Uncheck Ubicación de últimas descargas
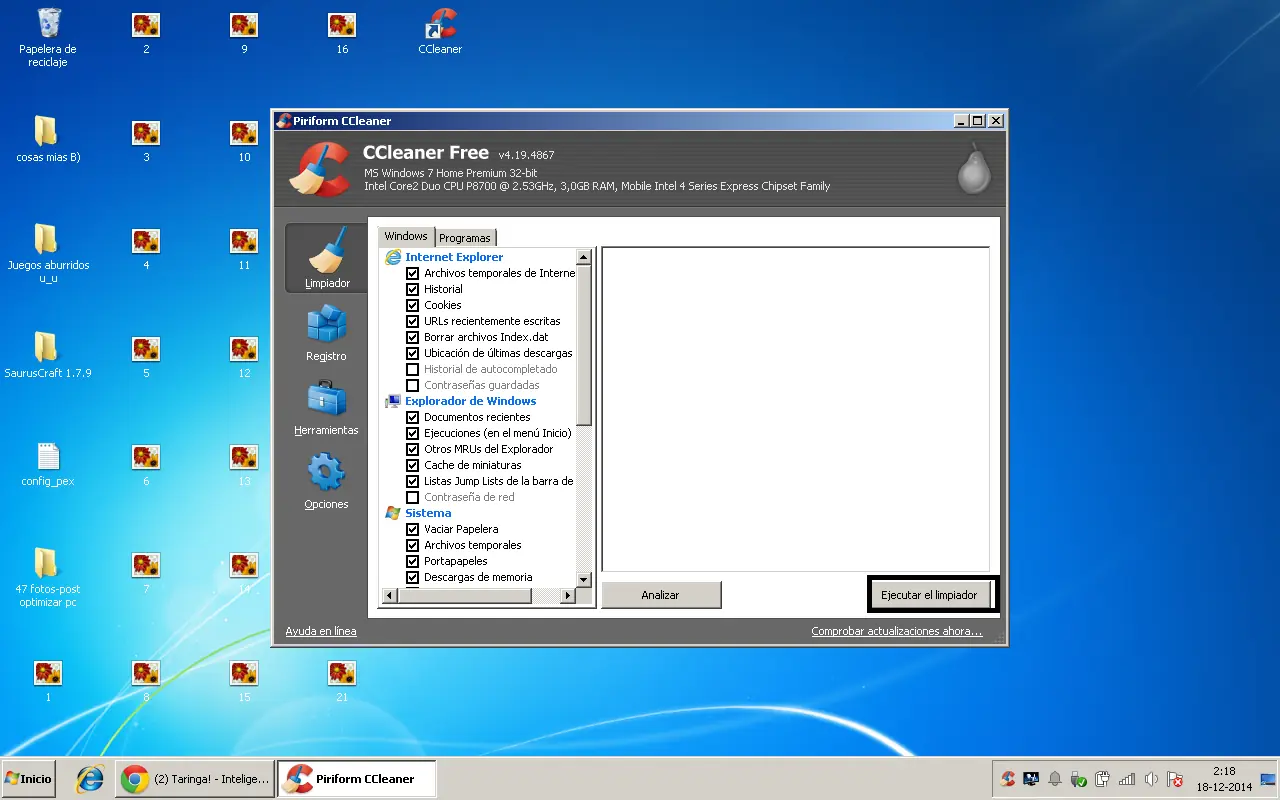 click(413, 353)
